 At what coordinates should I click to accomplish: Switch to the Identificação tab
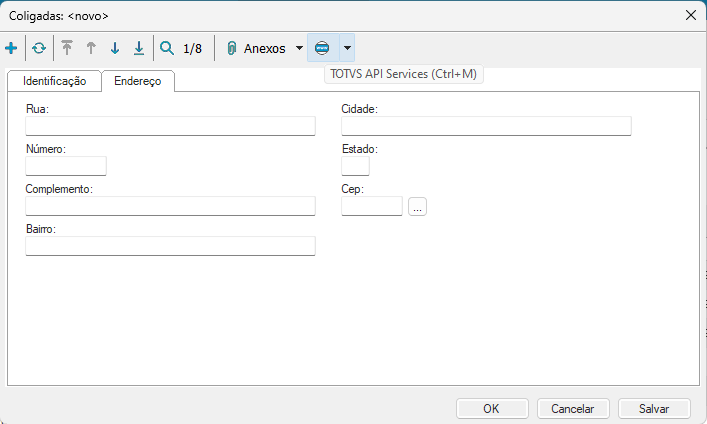tap(54, 81)
